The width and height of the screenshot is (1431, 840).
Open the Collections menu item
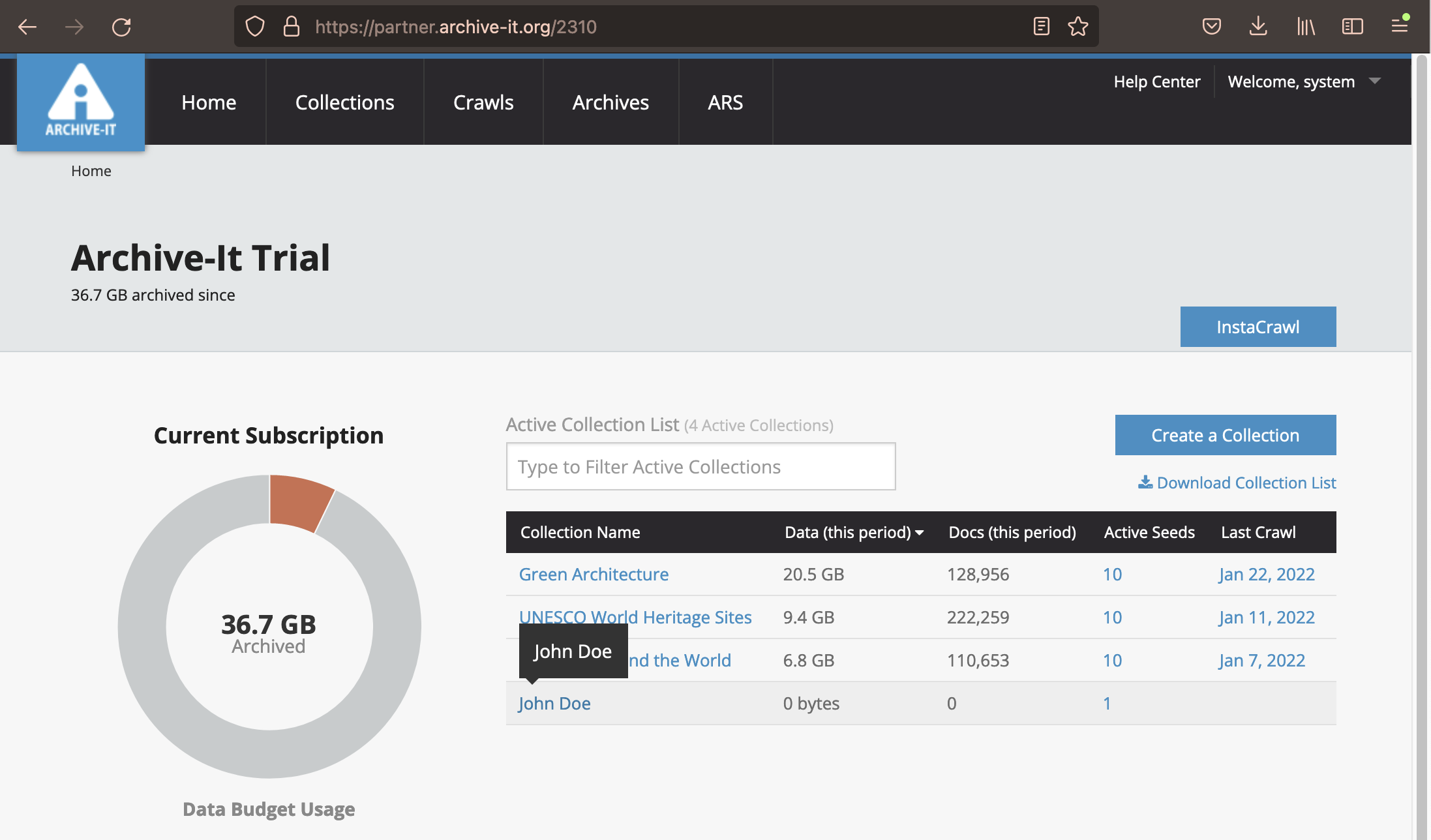pos(344,102)
